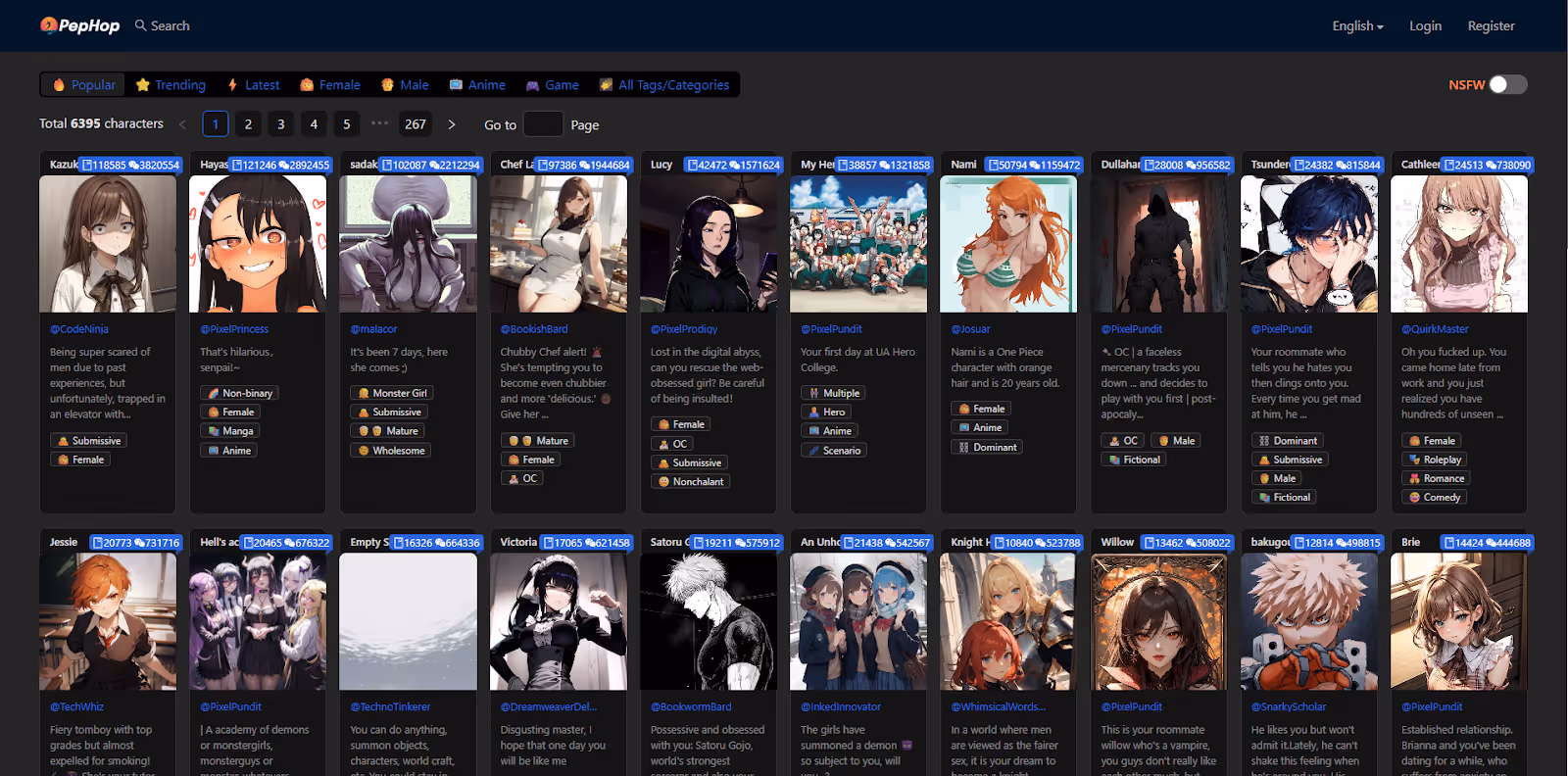Click Romance tag on Cathleen card
1568x776 pixels.
1436,479
